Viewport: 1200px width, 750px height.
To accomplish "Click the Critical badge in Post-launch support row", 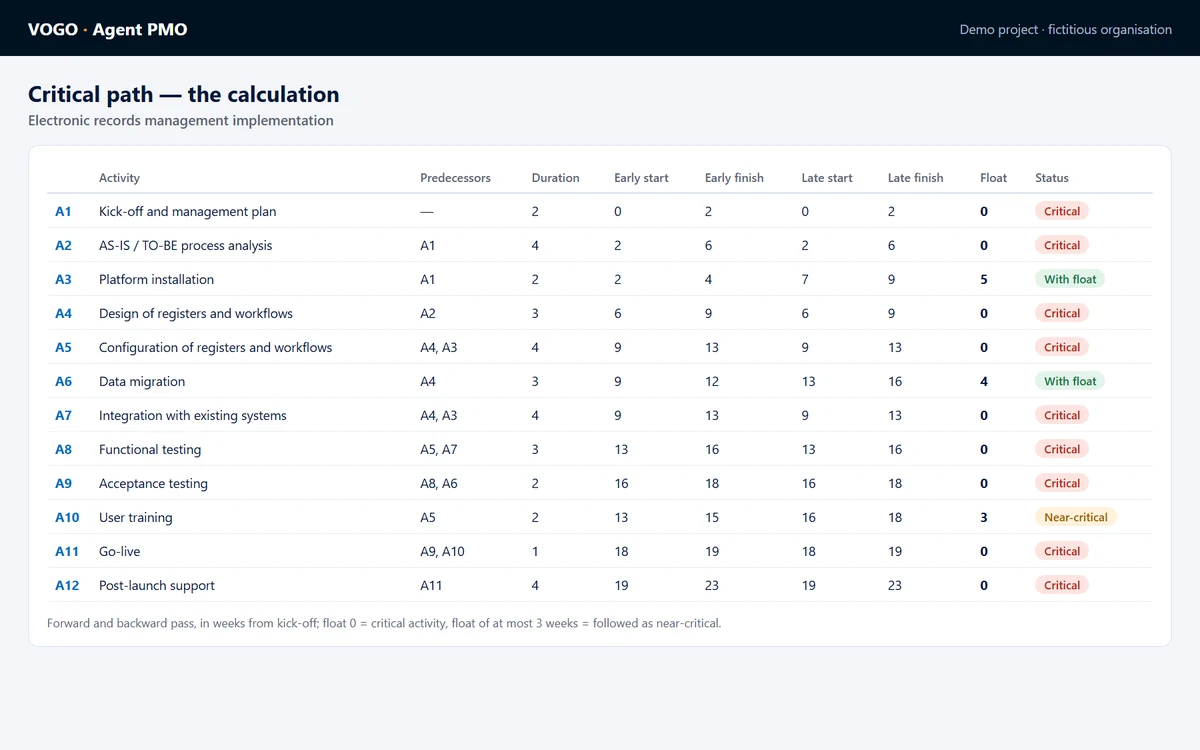I will [1062, 585].
